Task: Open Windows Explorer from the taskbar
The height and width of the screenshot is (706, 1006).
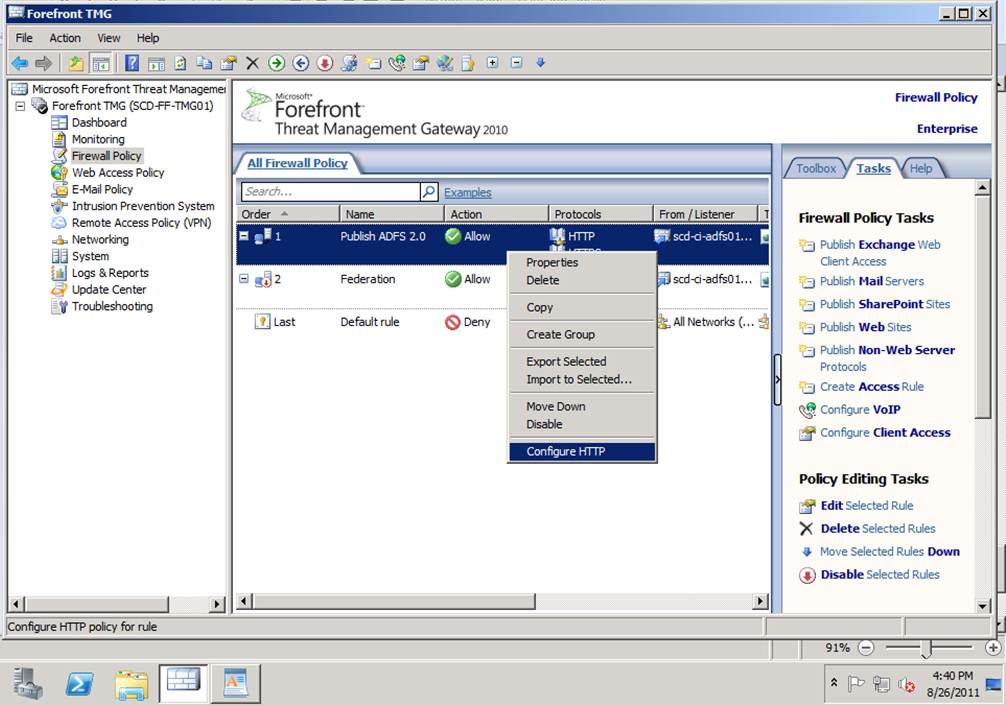Action: pyautogui.click(x=132, y=684)
